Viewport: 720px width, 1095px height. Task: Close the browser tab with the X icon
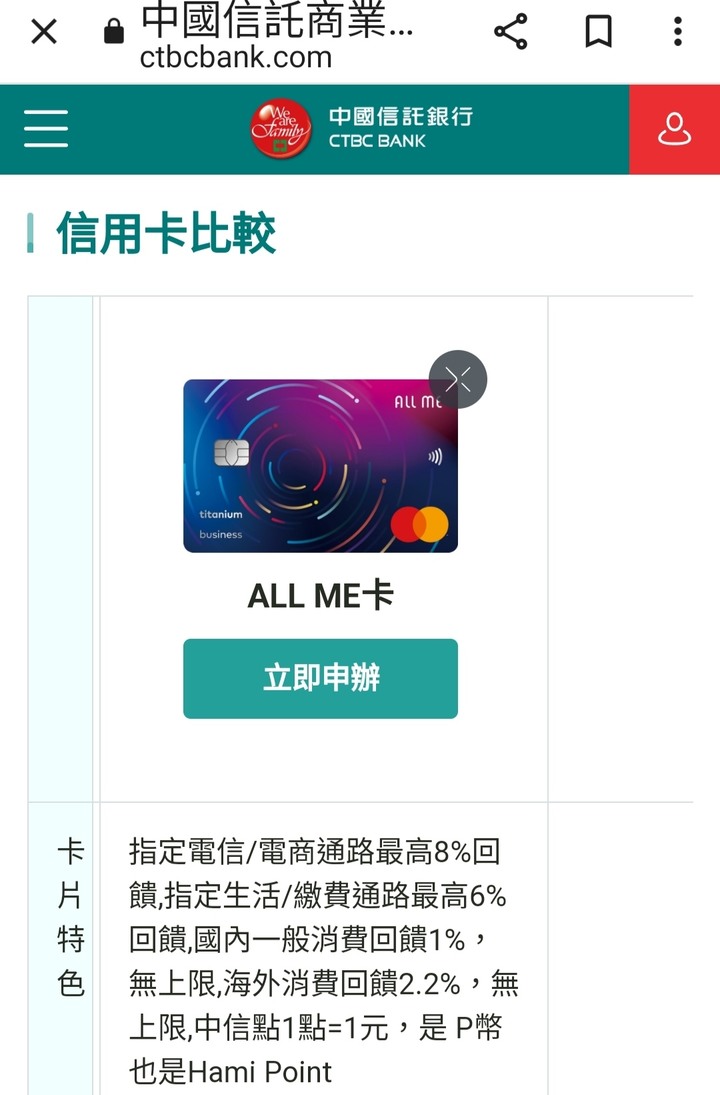pyautogui.click(x=44, y=31)
